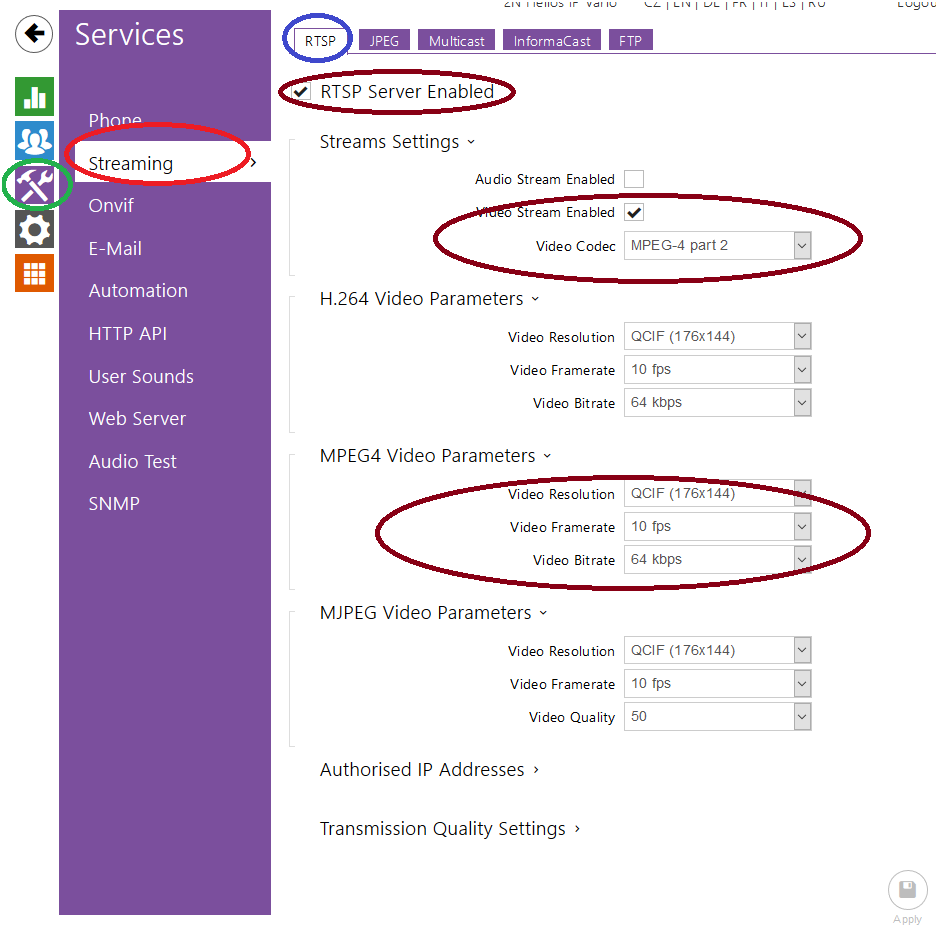Toggle RTSP Server Enabled checkbox
Screen dimensions: 938x931
coord(301,92)
